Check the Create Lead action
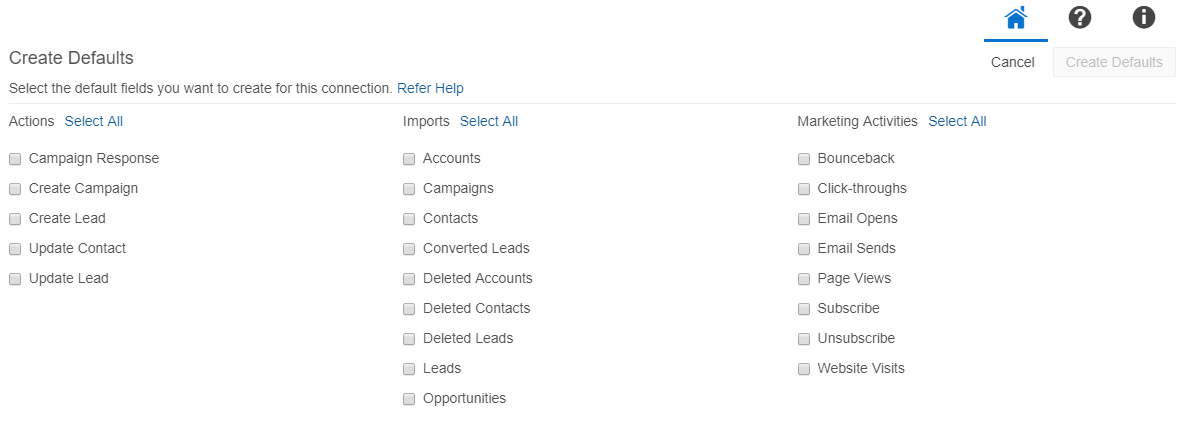The width and height of the screenshot is (1182, 421). point(15,219)
